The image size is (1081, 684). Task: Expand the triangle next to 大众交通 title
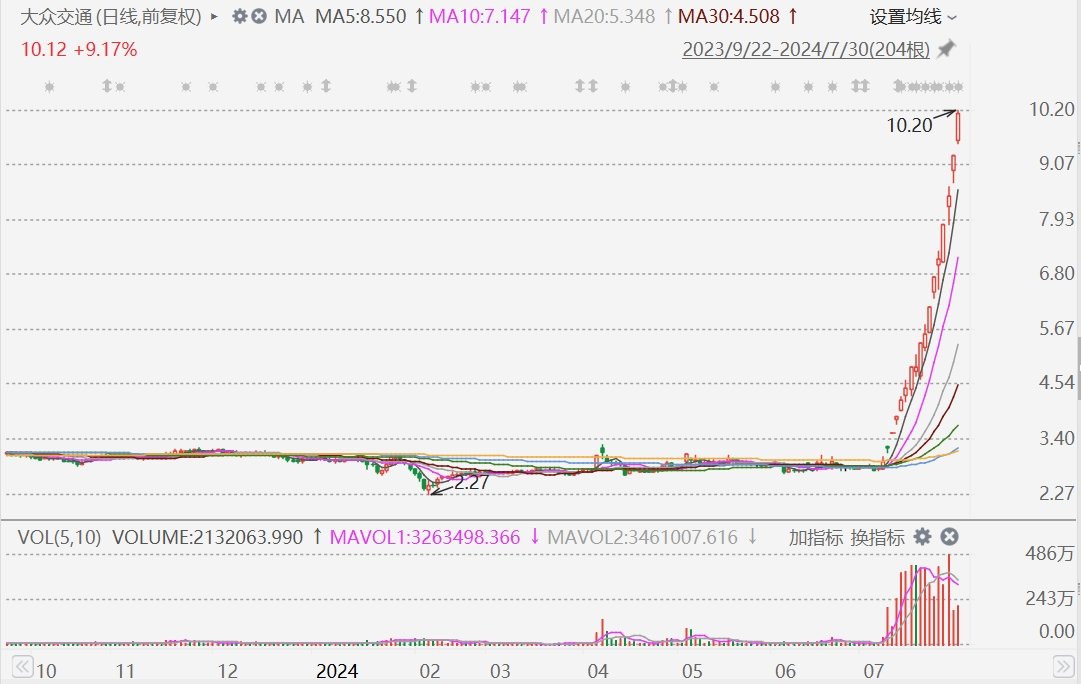click(214, 17)
